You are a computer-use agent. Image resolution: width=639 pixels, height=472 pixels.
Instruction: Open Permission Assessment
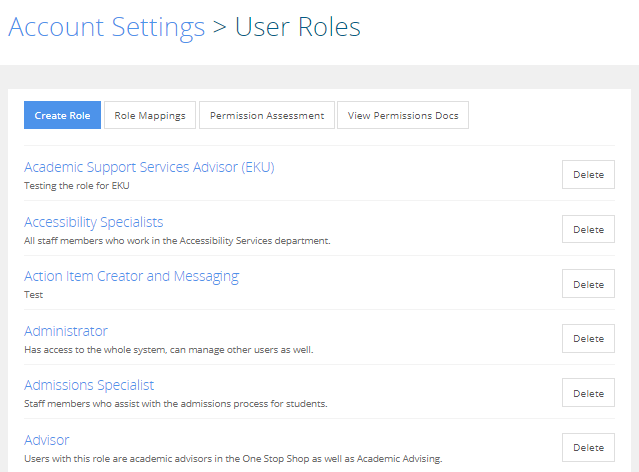pos(267,115)
